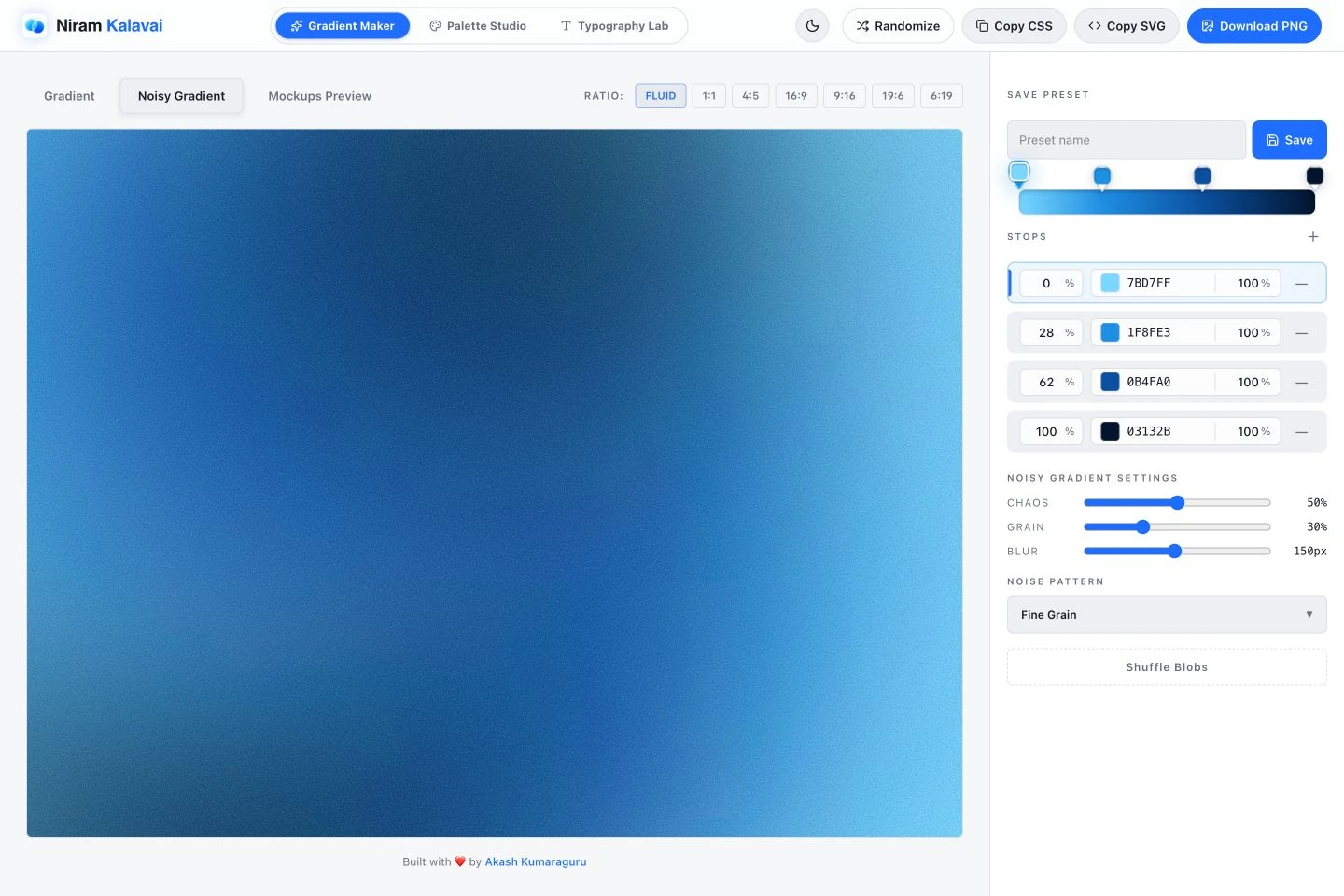Select the 6:19 ratio option
The height and width of the screenshot is (896, 1344).
pos(942,96)
